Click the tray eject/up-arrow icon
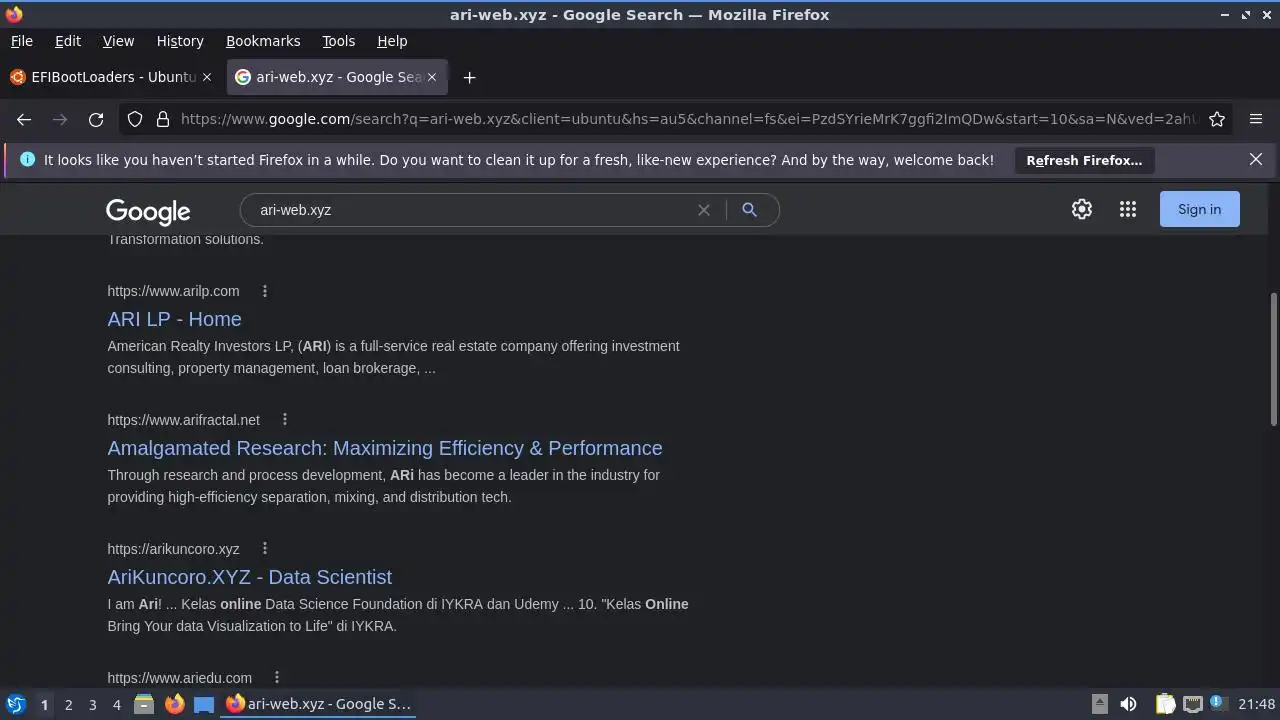The width and height of the screenshot is (1280, 720). (x=1099, y=704)
